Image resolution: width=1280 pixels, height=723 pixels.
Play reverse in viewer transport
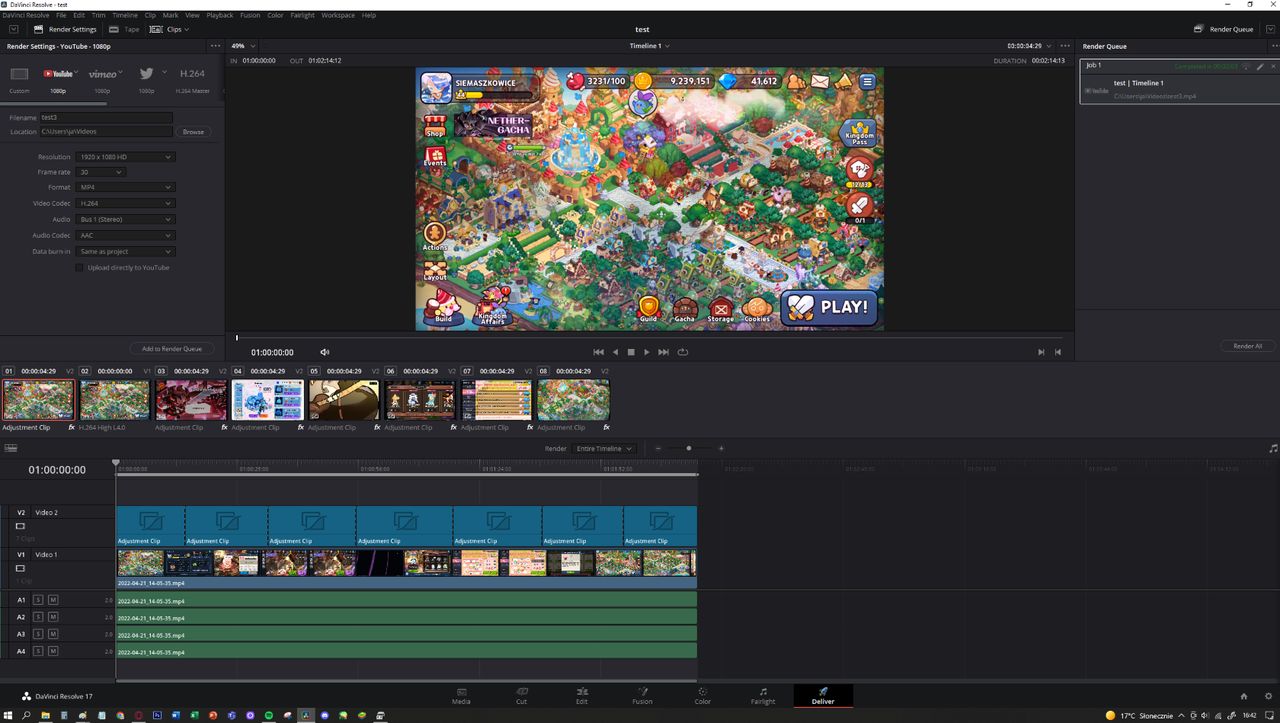click(615, 352)
